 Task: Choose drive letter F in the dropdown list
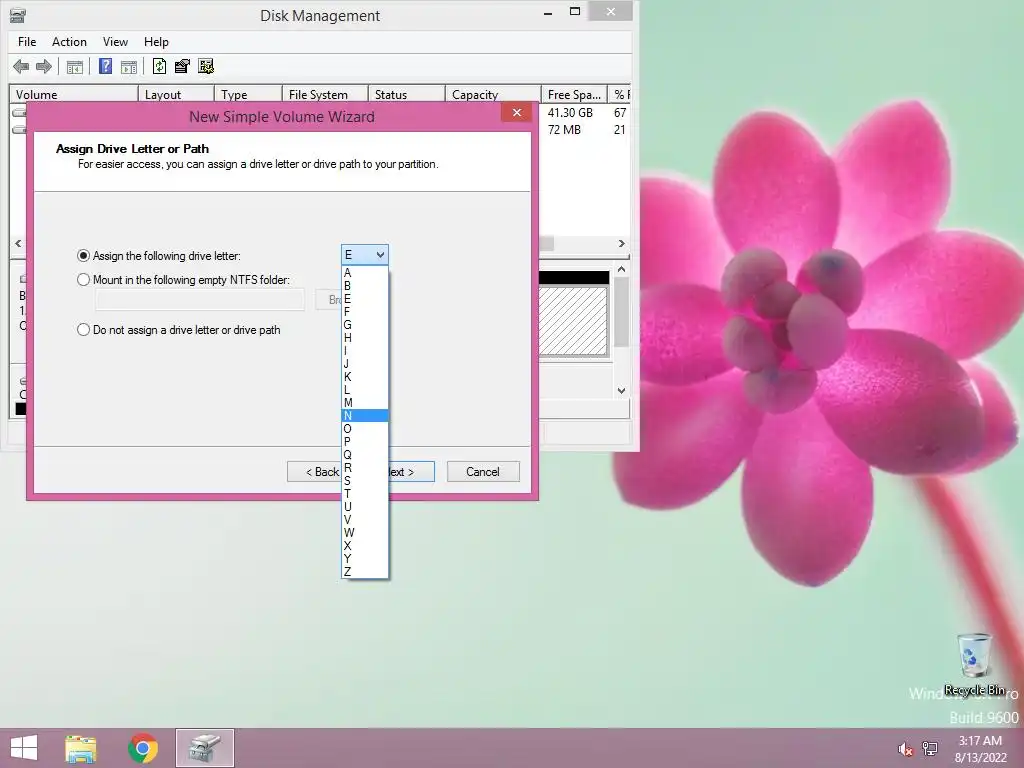[364, 312]
